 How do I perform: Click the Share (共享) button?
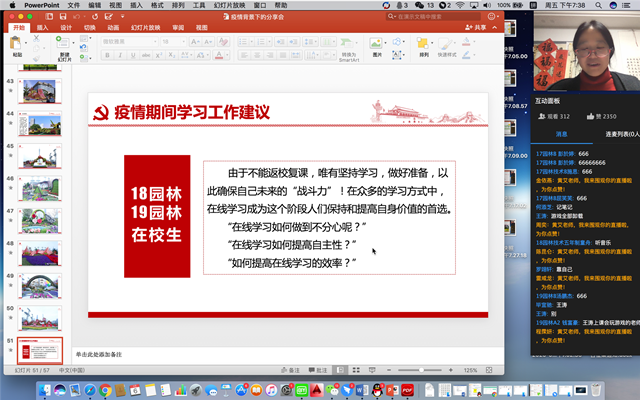tap(480, 28)
